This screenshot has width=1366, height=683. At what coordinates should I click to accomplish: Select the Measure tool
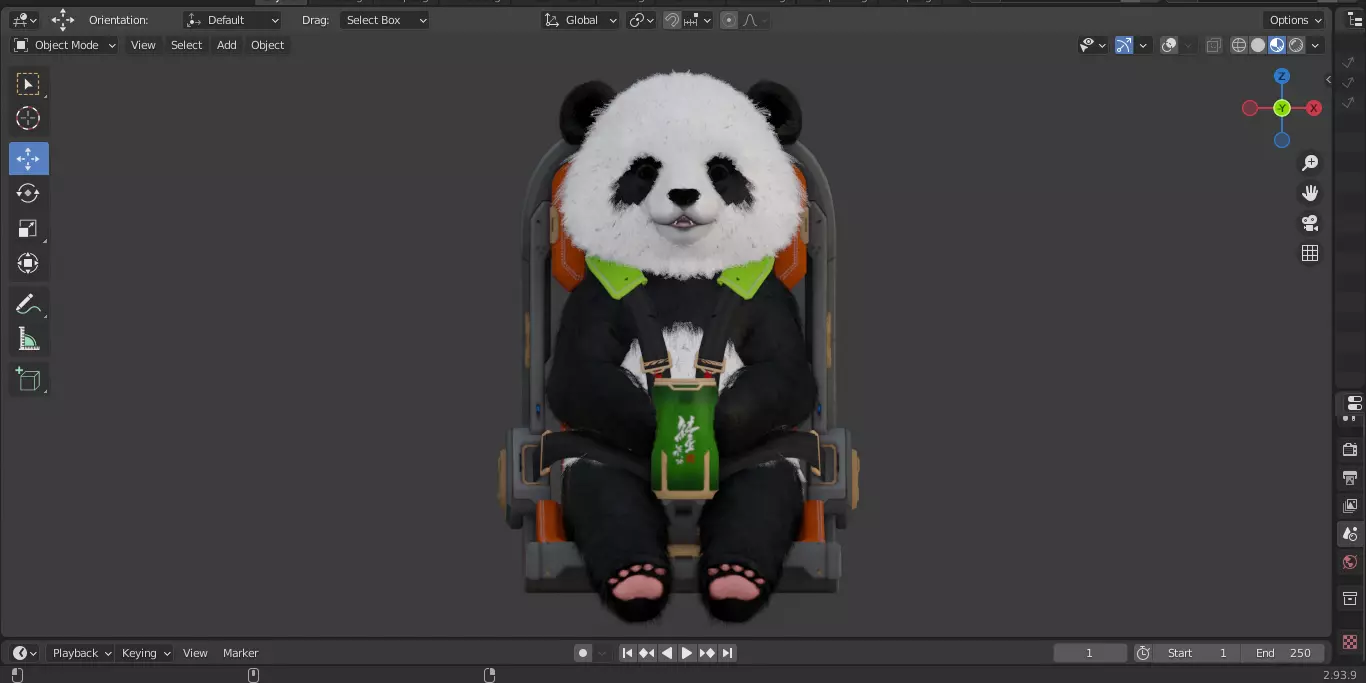tap(28, 339)
